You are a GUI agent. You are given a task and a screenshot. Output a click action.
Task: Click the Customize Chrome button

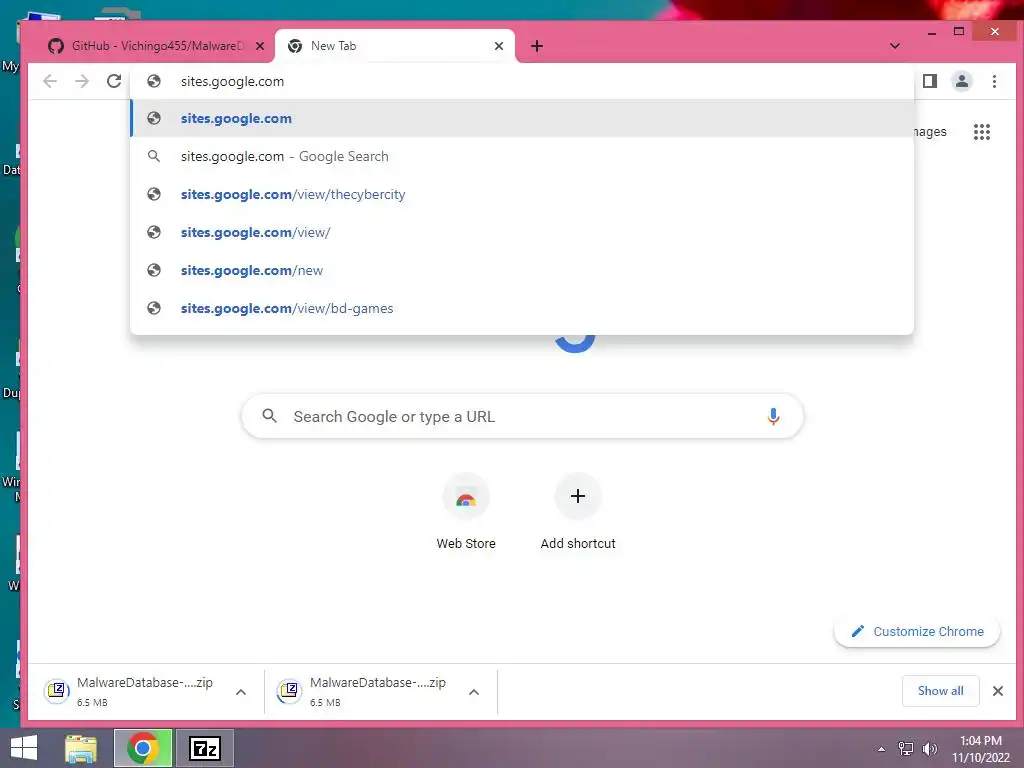[917, 632]
